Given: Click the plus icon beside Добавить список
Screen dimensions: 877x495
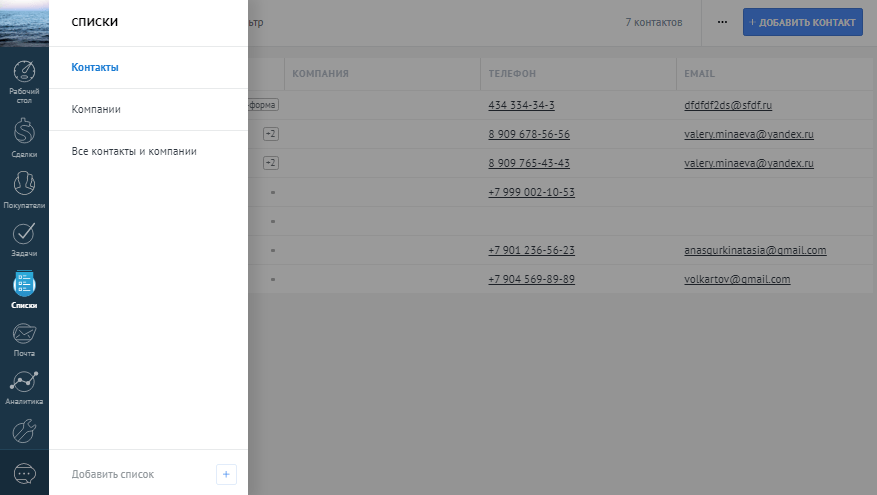Looking at the screenshot, I should 226,474.
